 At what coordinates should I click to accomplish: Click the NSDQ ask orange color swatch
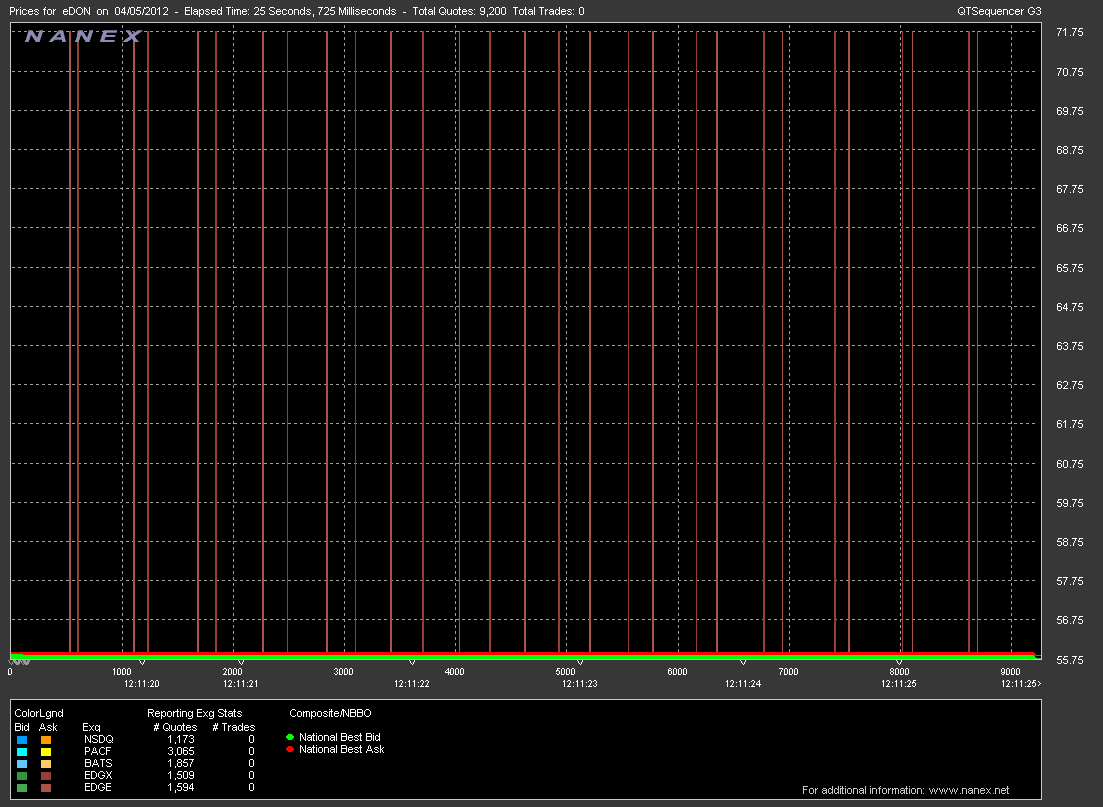pos(46,739)
